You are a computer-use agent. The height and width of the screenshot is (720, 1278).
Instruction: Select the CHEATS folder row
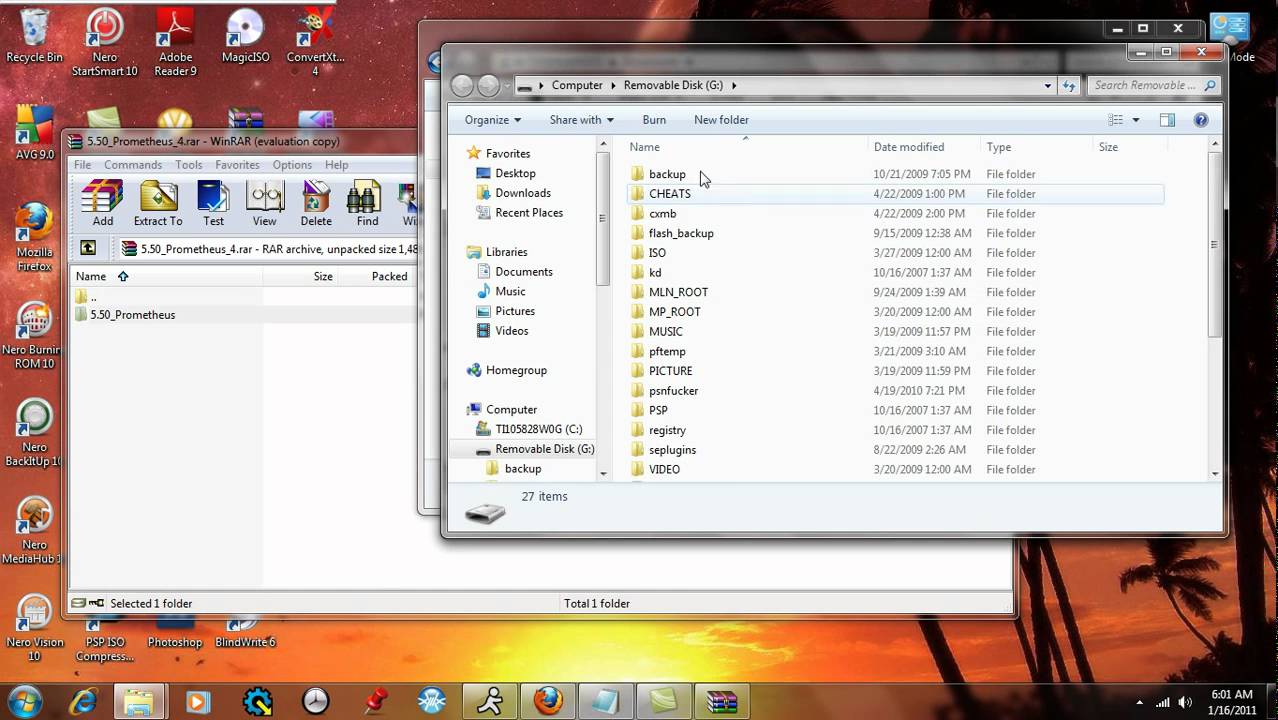tap(895, 194)
